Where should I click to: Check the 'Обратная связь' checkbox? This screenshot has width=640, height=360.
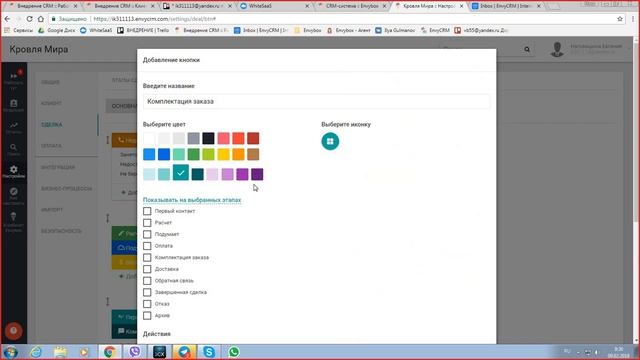pos(147,281)
